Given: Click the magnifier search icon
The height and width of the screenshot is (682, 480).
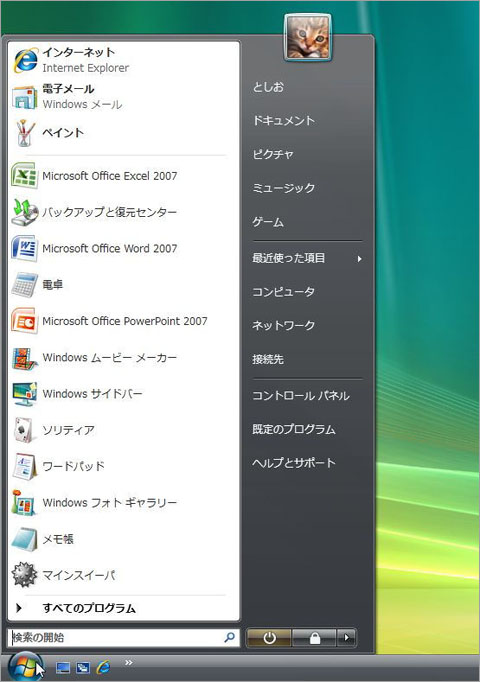Looking at the screenshot, I should pyautogui.click(x=229, y=638).
